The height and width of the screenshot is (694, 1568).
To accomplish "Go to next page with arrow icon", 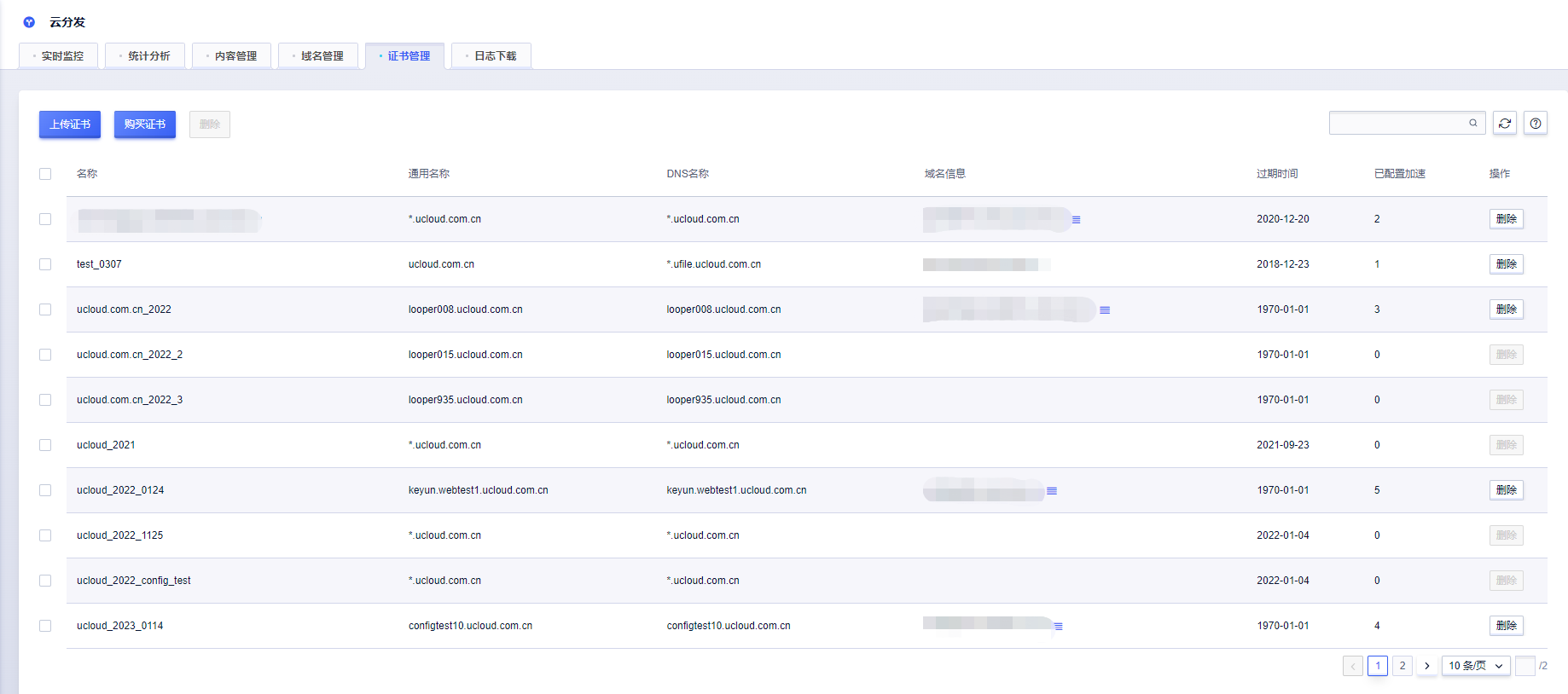I will 1427,666.
